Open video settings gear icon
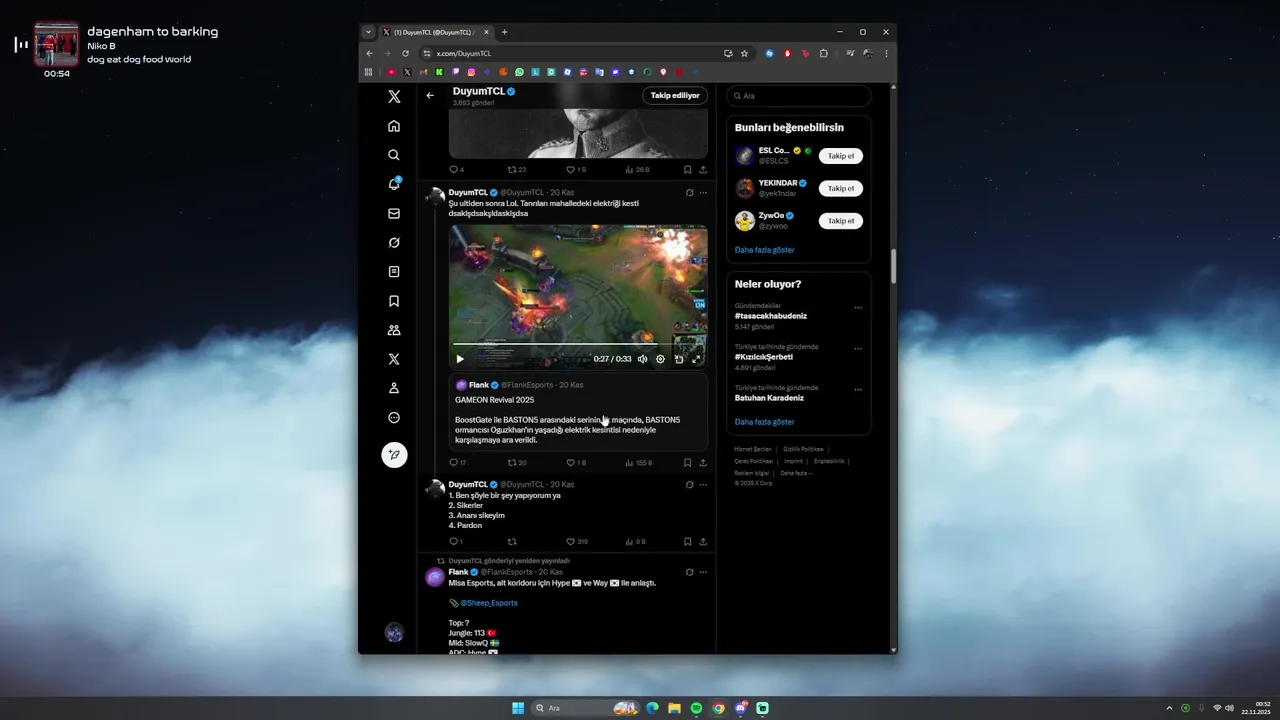The width and height of the screenshot is (1280, 720). [660, 359]
